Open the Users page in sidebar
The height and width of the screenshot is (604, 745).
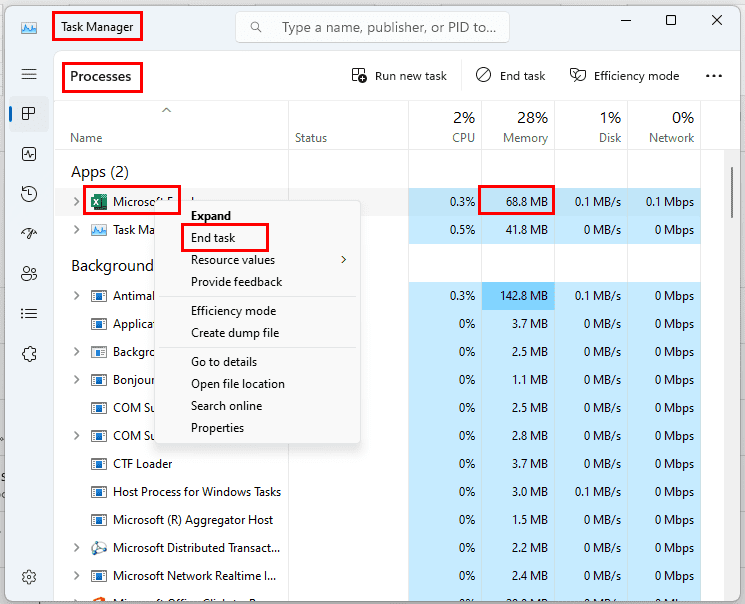tap(29, 274)
